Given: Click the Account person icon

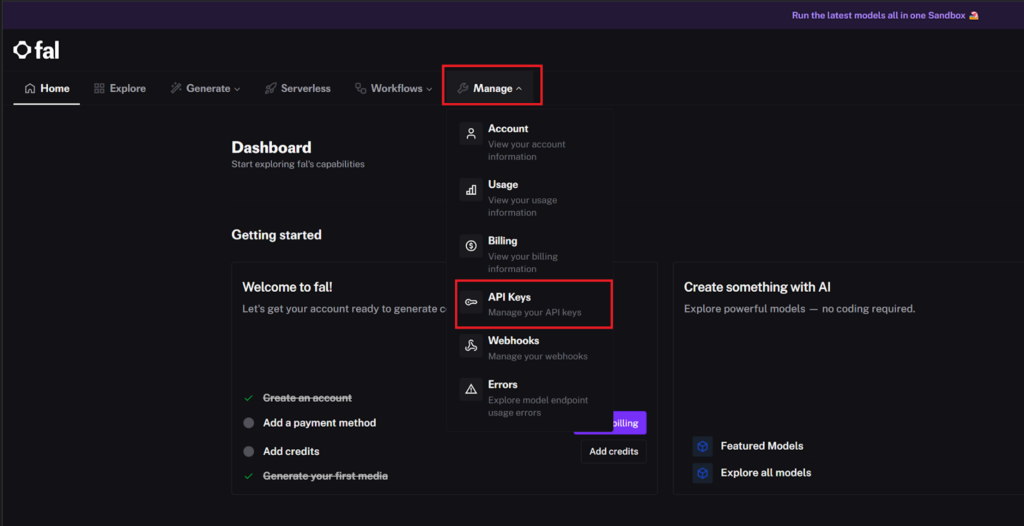Looking at the screenshot, I should click(471, 134).
